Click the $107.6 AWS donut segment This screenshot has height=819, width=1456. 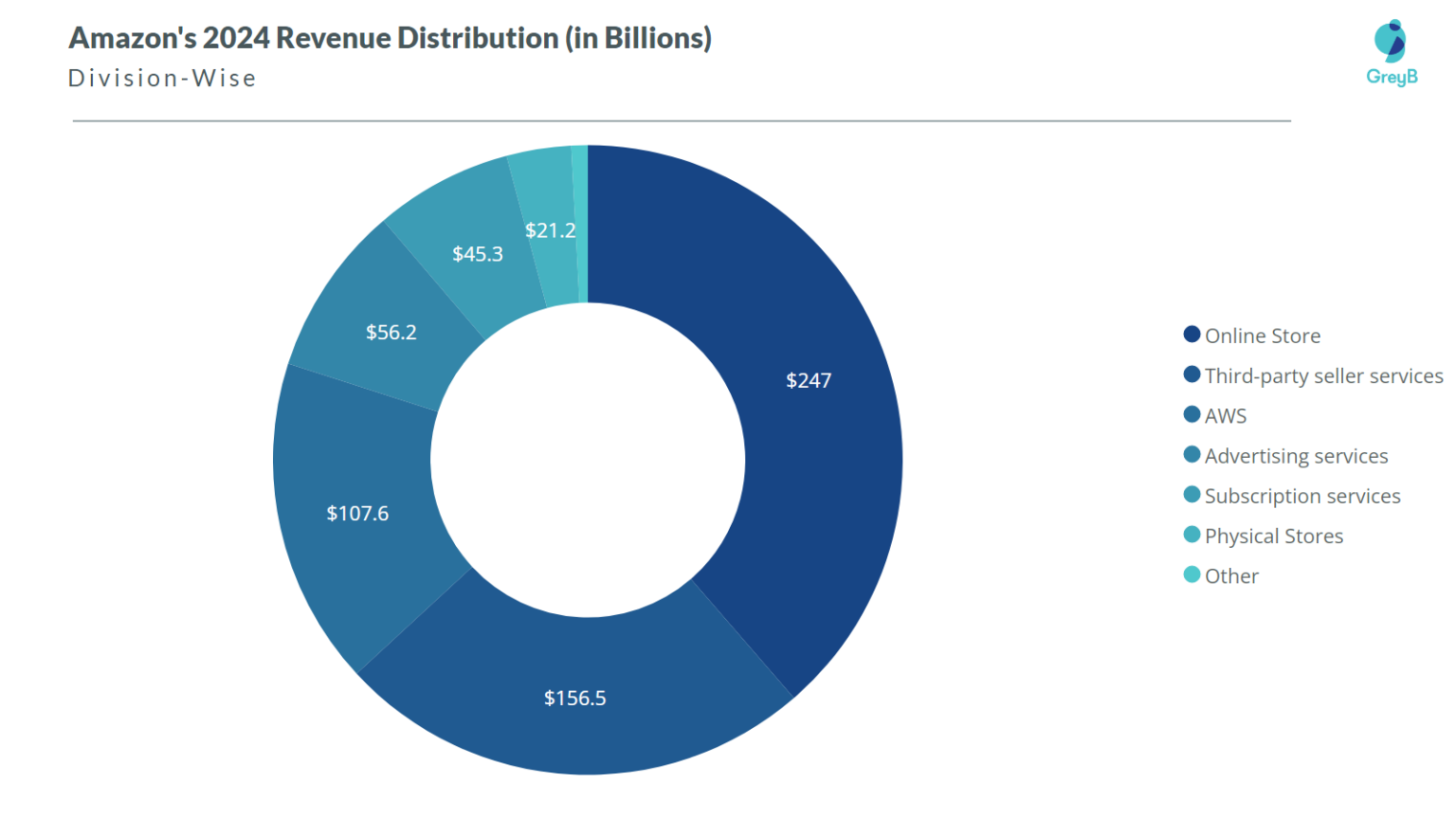(357, 514)
